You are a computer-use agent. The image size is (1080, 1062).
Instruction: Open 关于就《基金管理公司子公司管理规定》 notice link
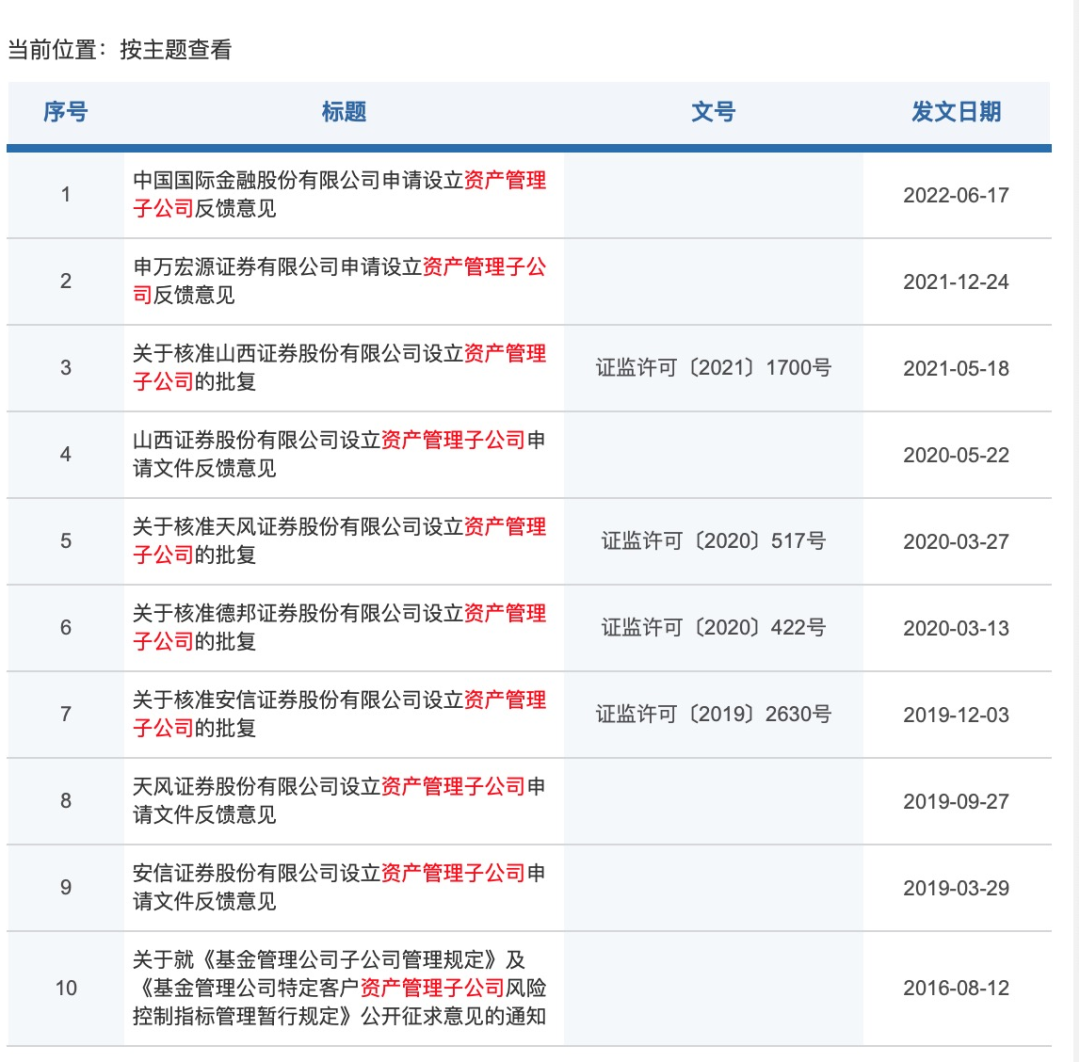click(339, 988)
